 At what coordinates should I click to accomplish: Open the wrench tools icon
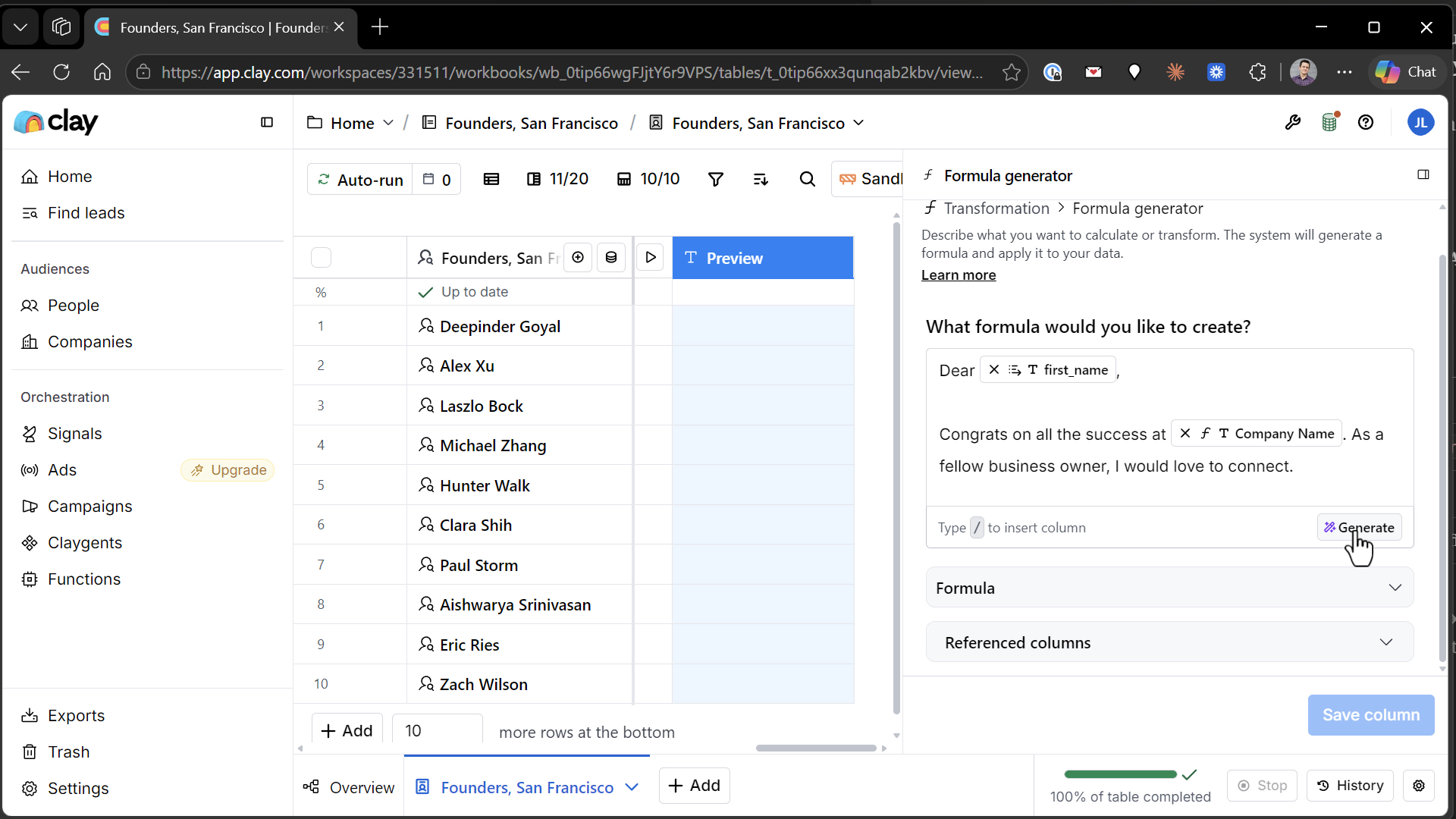tap(1293, 122)
